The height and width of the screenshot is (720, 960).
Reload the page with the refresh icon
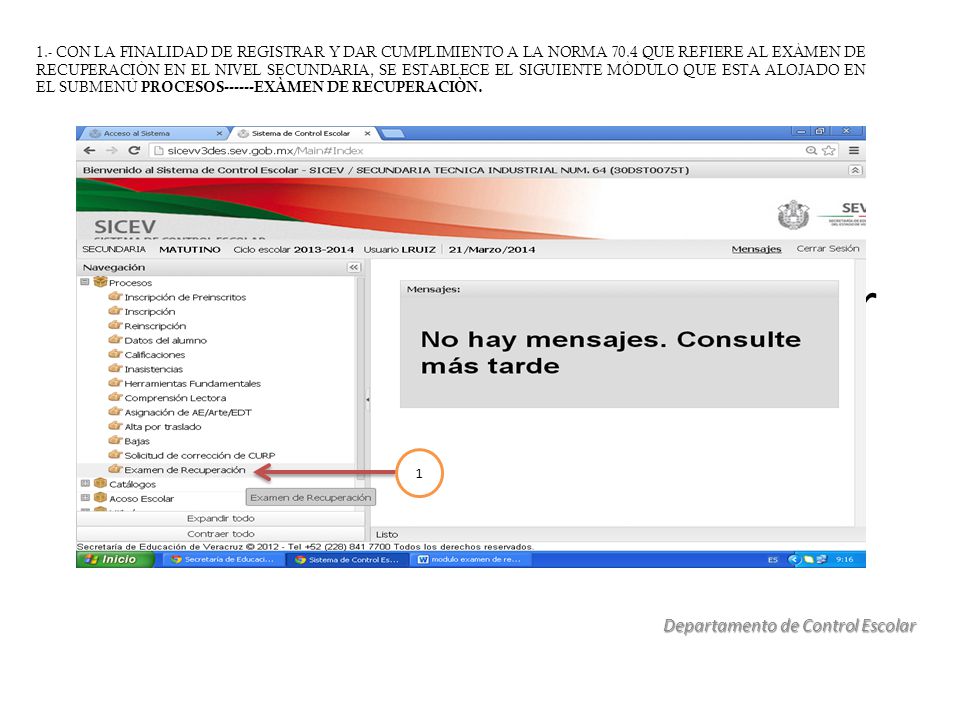(x=134, y=151)
